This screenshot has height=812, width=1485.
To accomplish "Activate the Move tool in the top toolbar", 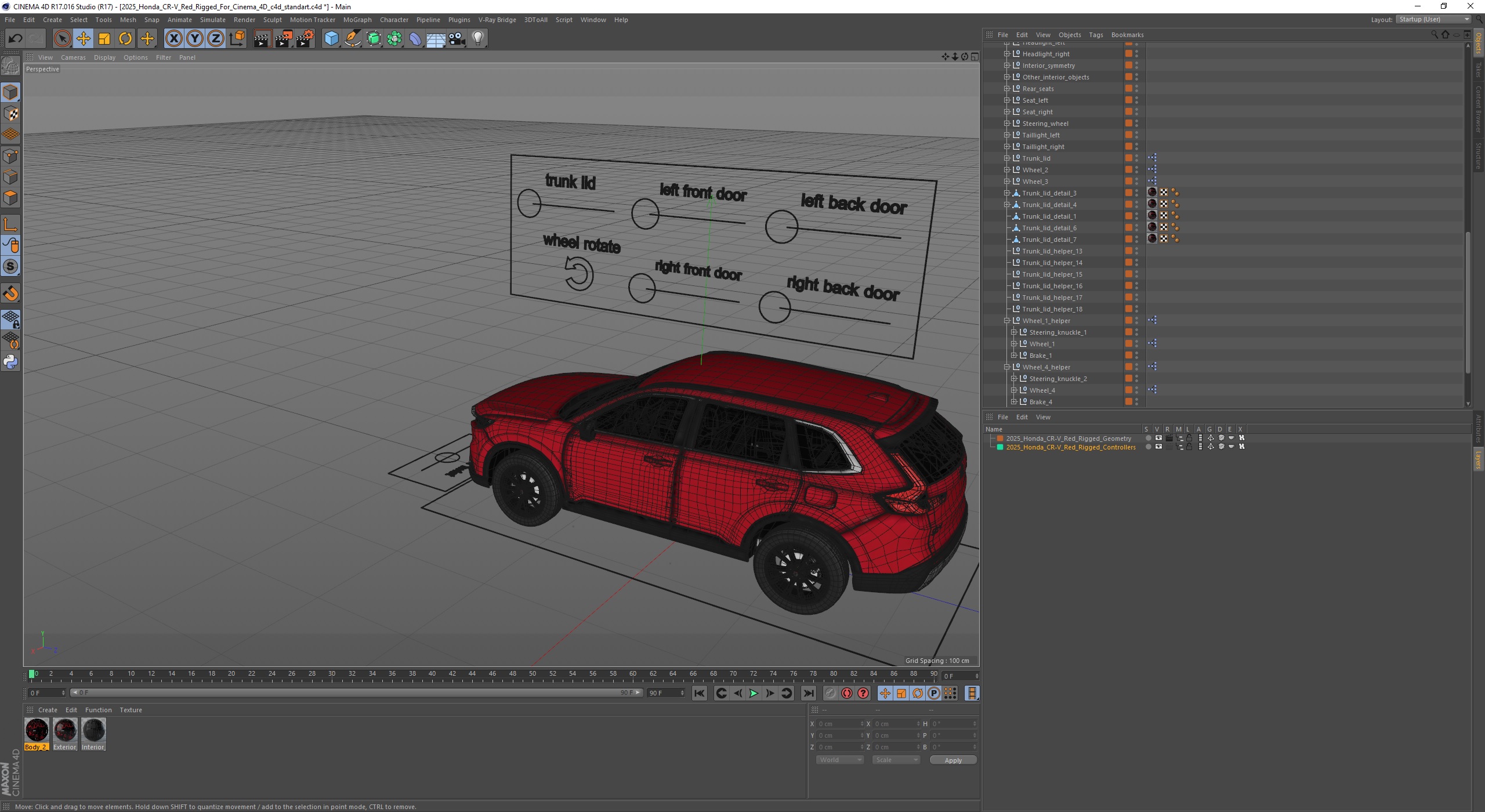I will (x=83, y=39).
